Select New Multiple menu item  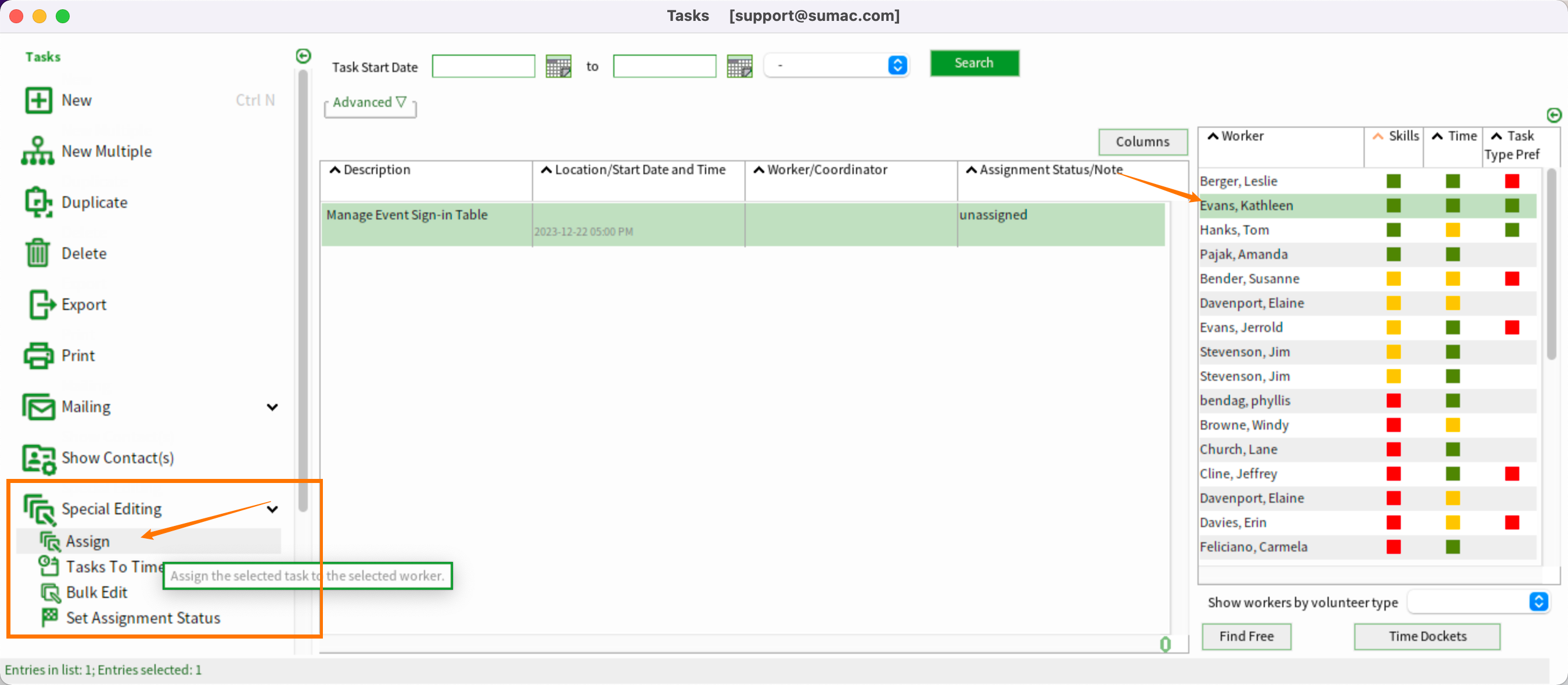(106, 152)
